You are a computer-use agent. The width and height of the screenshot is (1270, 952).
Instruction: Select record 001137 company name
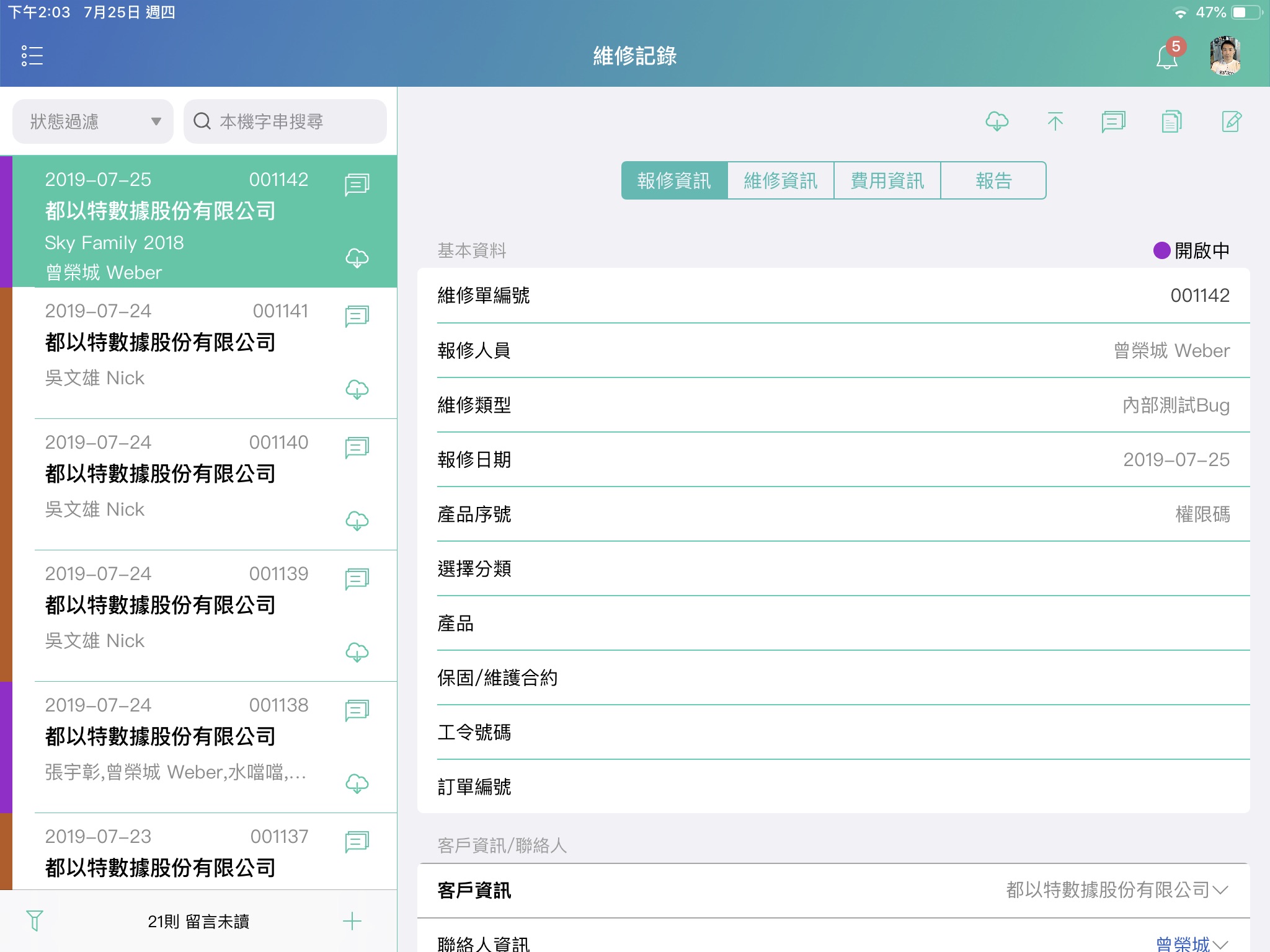(160, 868)
